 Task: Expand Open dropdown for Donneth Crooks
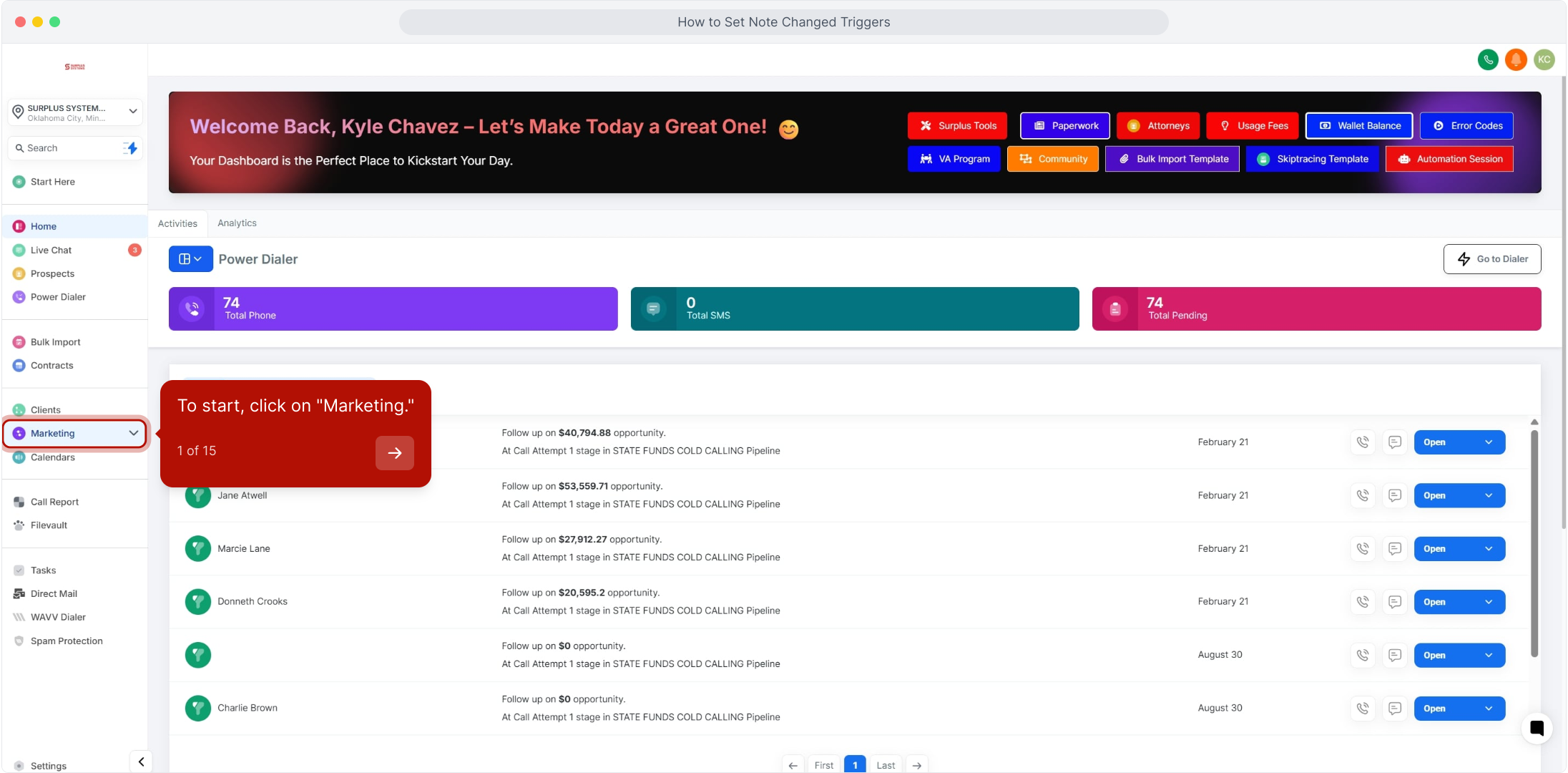[x=1489, y=602]
